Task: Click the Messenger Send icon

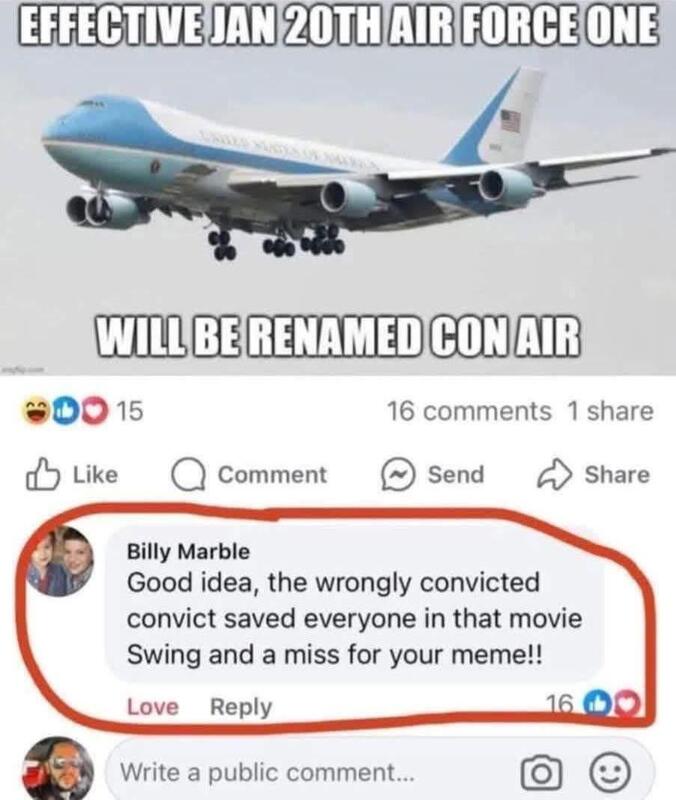Action: tap(397, 474)
